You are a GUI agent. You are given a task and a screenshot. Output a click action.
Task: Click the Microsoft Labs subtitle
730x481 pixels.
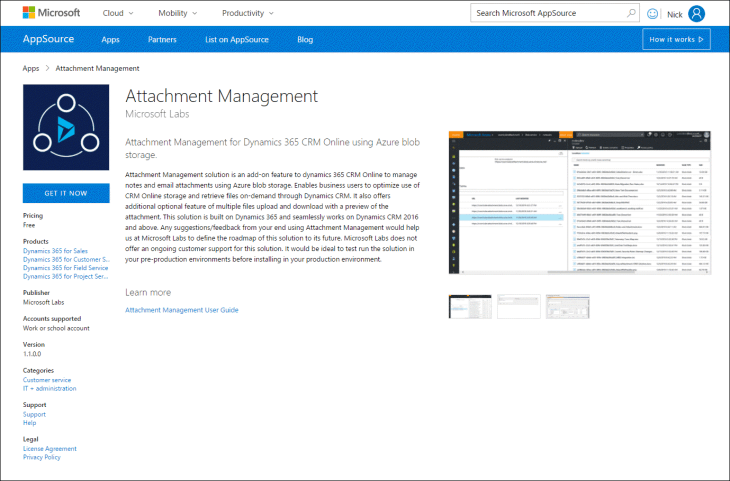tap(157, 114)
